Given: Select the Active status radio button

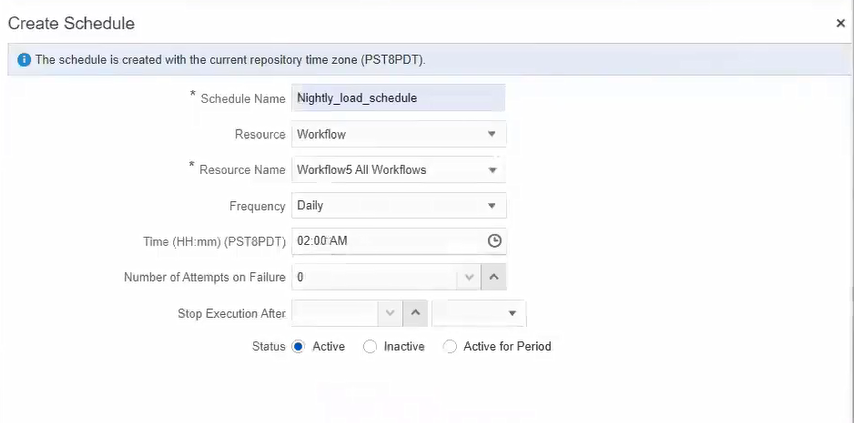Looking at the screenshot, I should click(298, 347).
